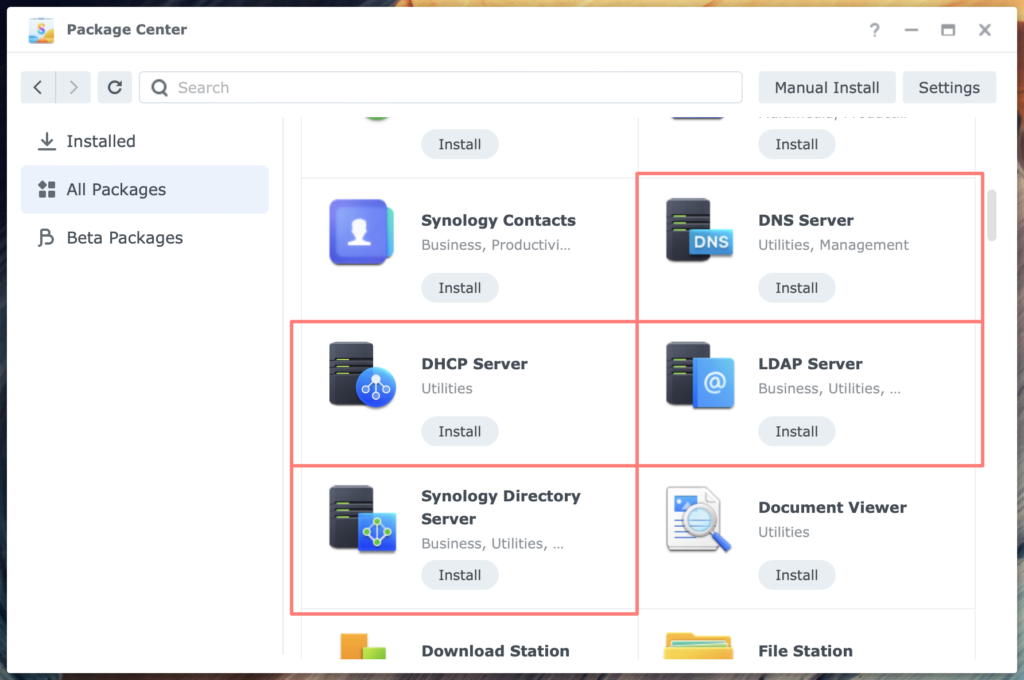Screen dimensions: 1024x680
Task: Navigate back with the left arrow
Action: tap(37, 87)
